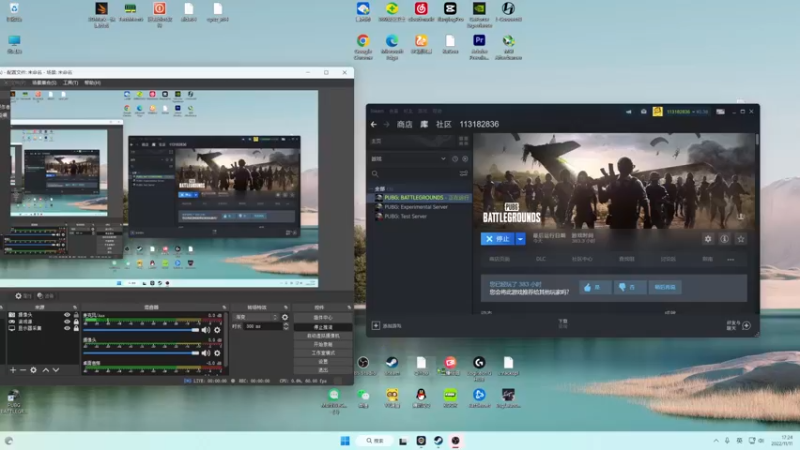Open Google Chrome from the desktop
This screenshot has height=450, width=800.
[363, 45]
